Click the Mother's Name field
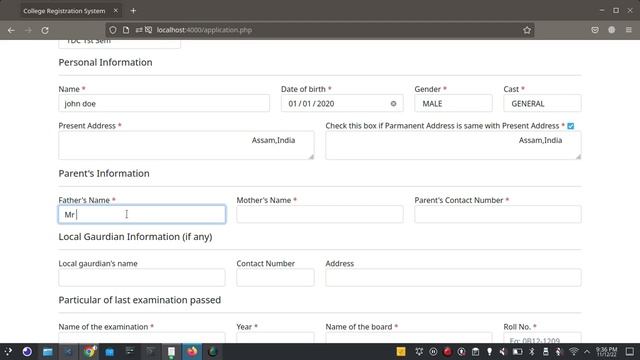Screen dimensions: 640x360 (x=320, y=214)
